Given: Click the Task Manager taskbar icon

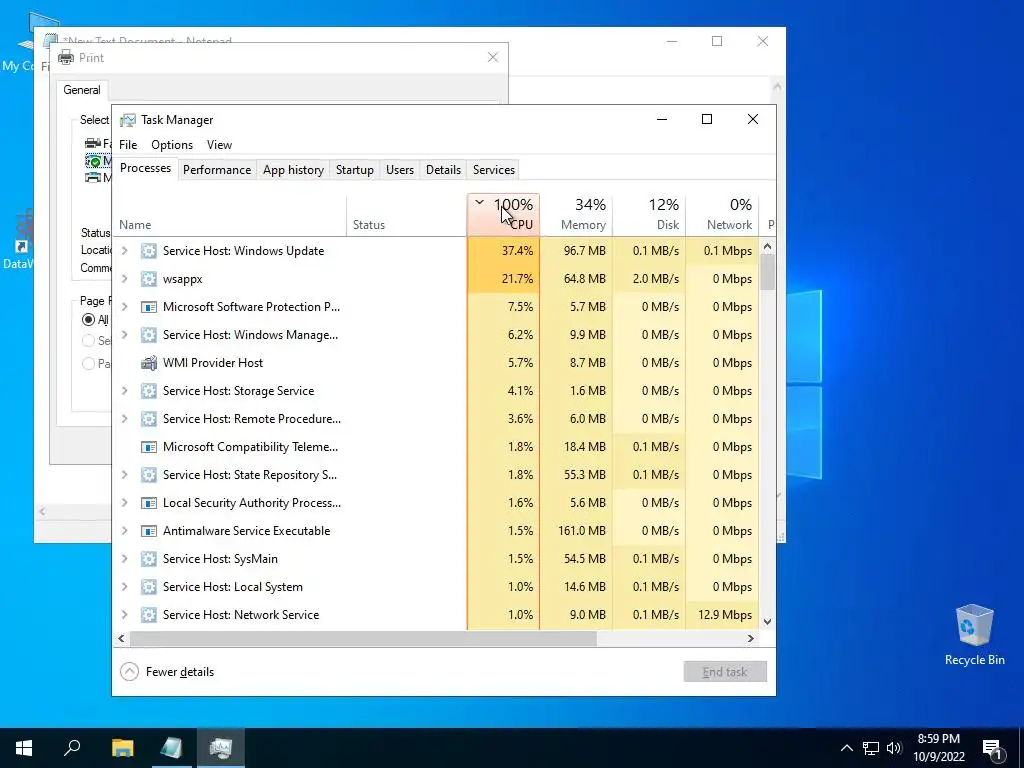Looking at the screenshot, I should (x=221, y=748).
